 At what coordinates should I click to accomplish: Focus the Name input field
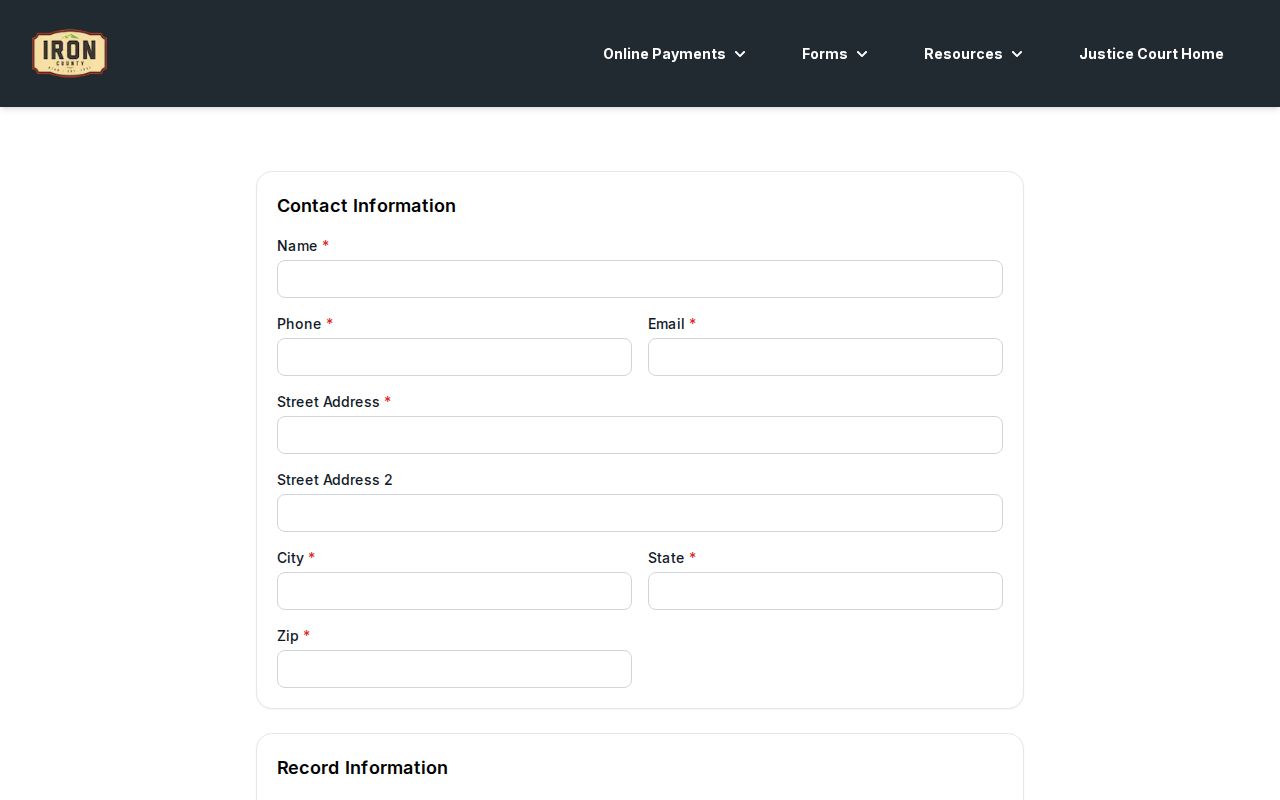point(640,279)
